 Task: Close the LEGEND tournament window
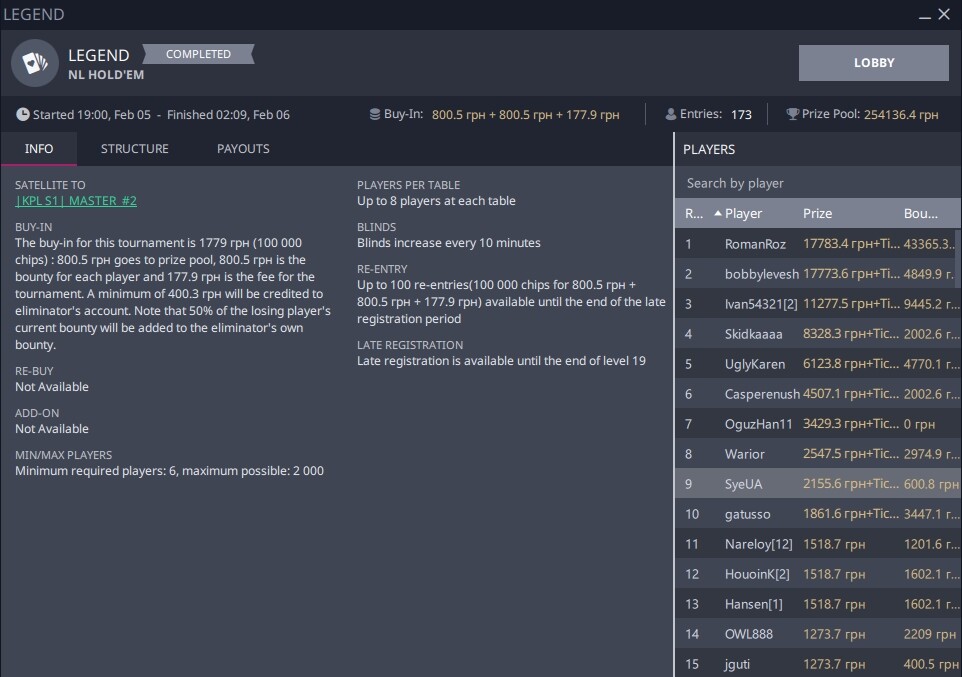point(944,15)
